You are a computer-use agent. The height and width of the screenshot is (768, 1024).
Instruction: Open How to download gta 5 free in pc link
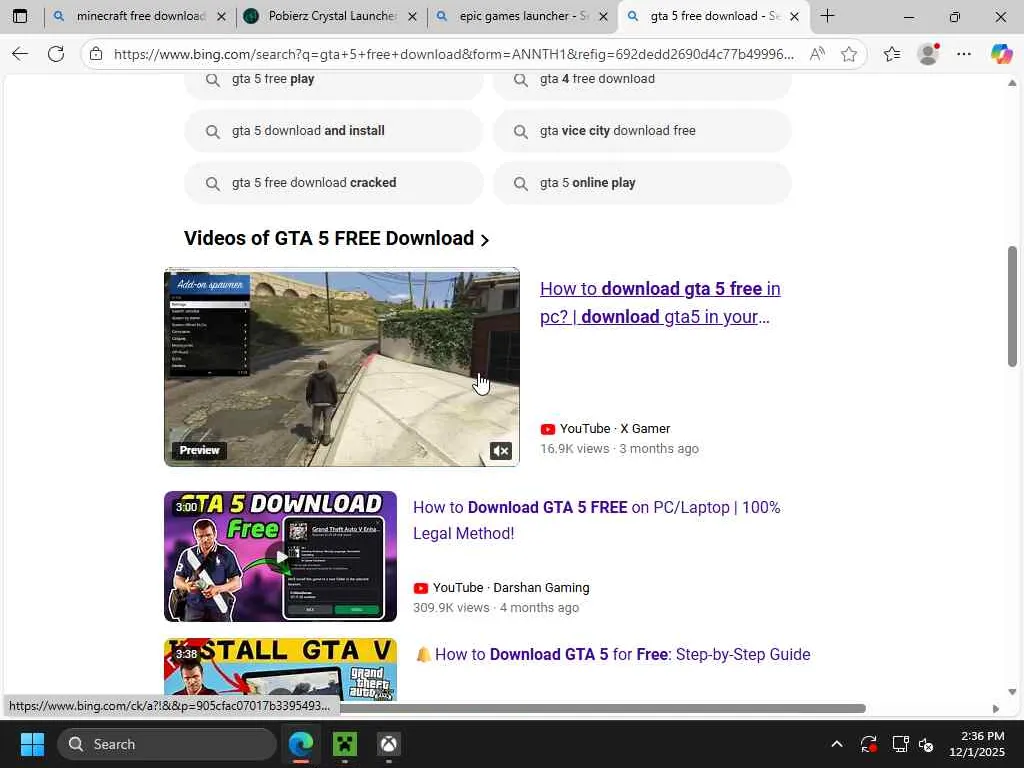point(660,302)
